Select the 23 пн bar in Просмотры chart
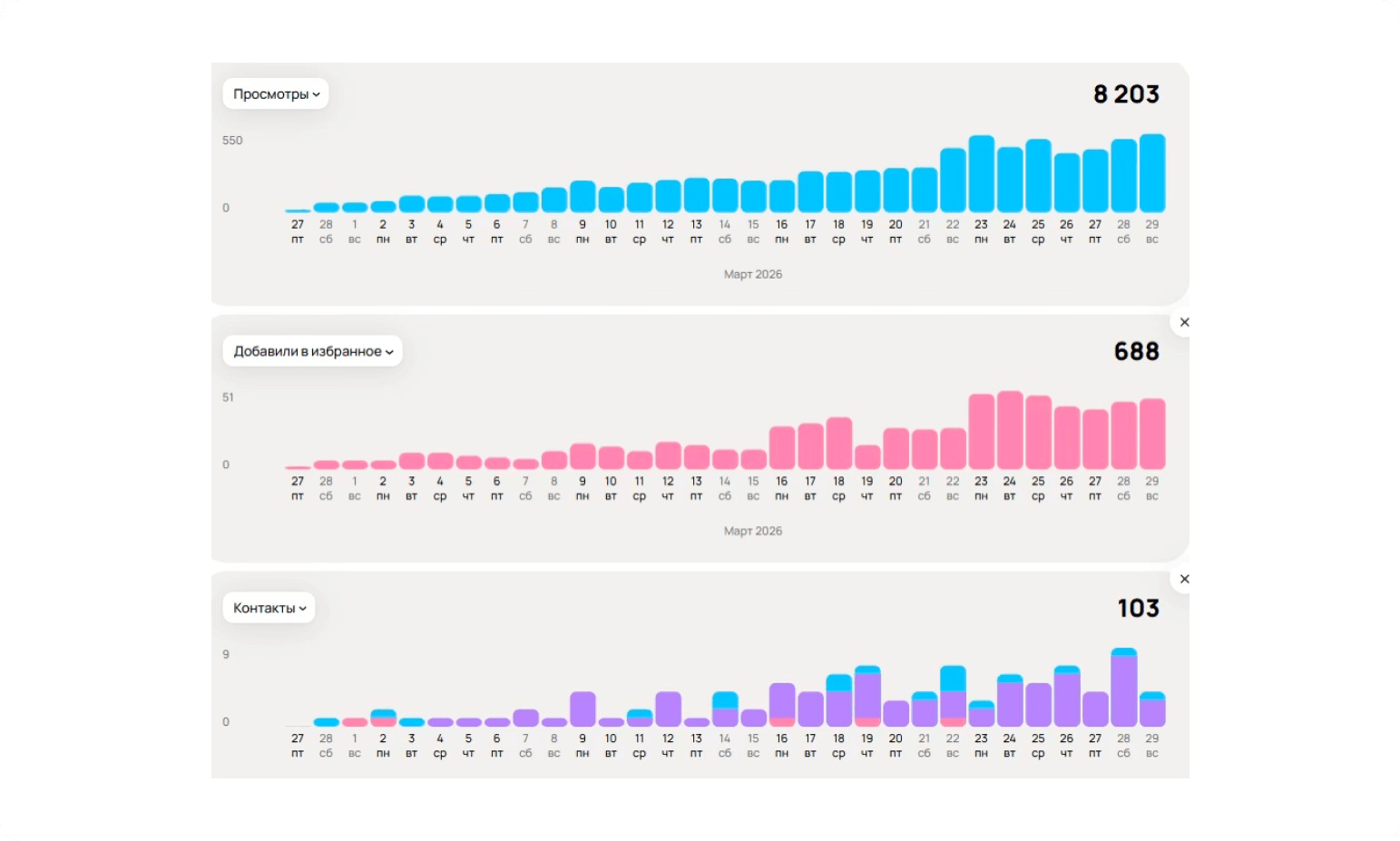The width and height of the screenshot is (1400, 841). tap(981, 174)
